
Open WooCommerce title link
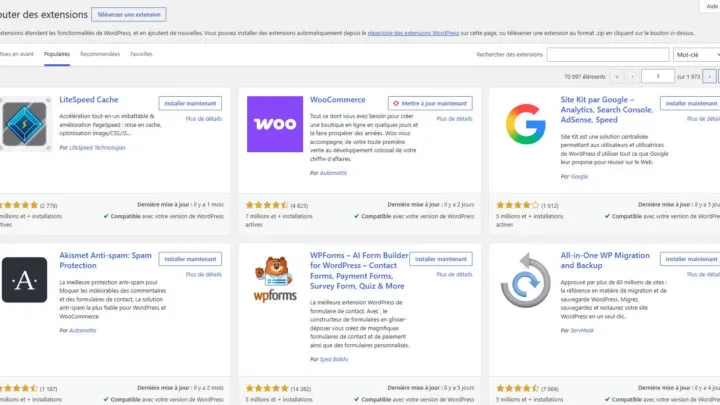(x=338, y=100)
